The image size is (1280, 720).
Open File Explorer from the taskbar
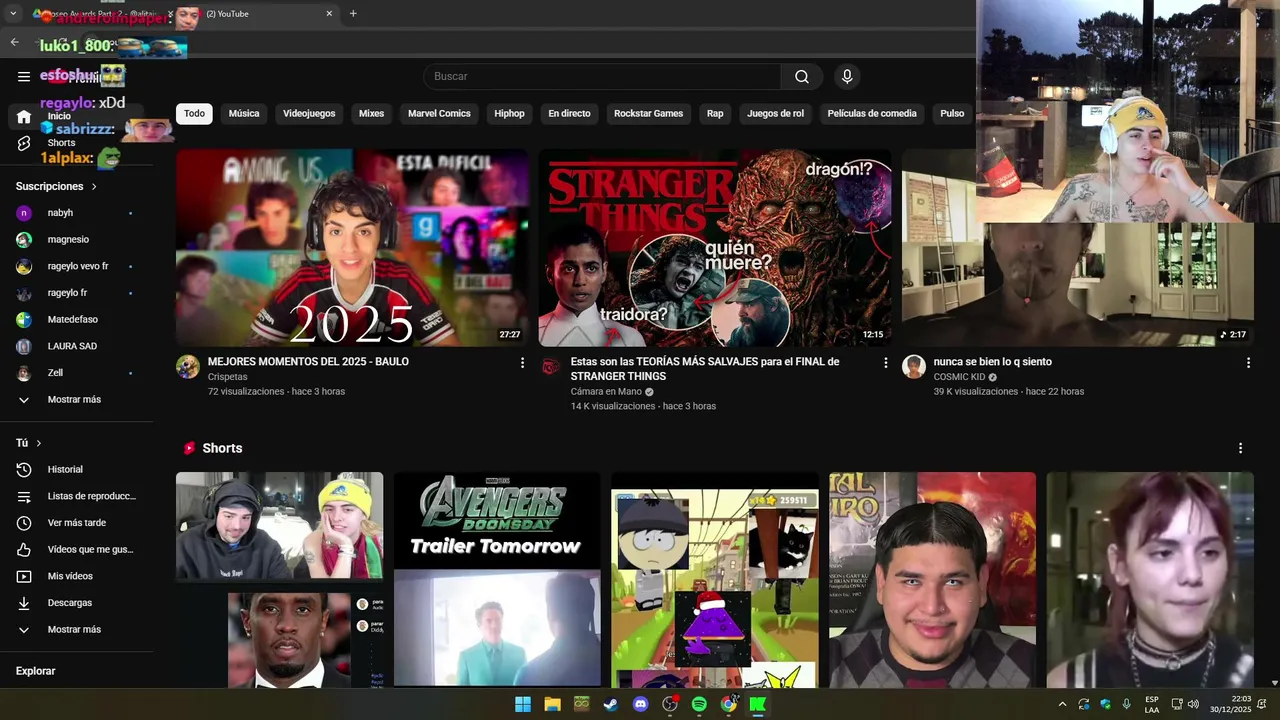tap(552, 704)
